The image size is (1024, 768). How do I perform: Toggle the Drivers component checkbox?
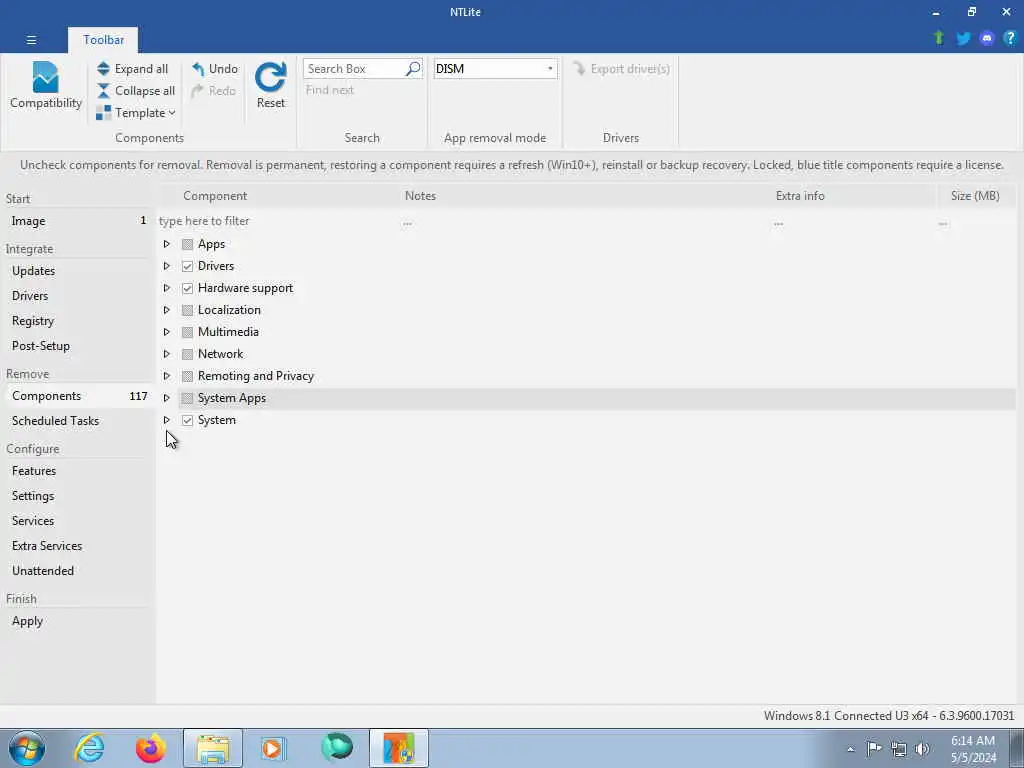pyautogui.click(x=187, y=266)
